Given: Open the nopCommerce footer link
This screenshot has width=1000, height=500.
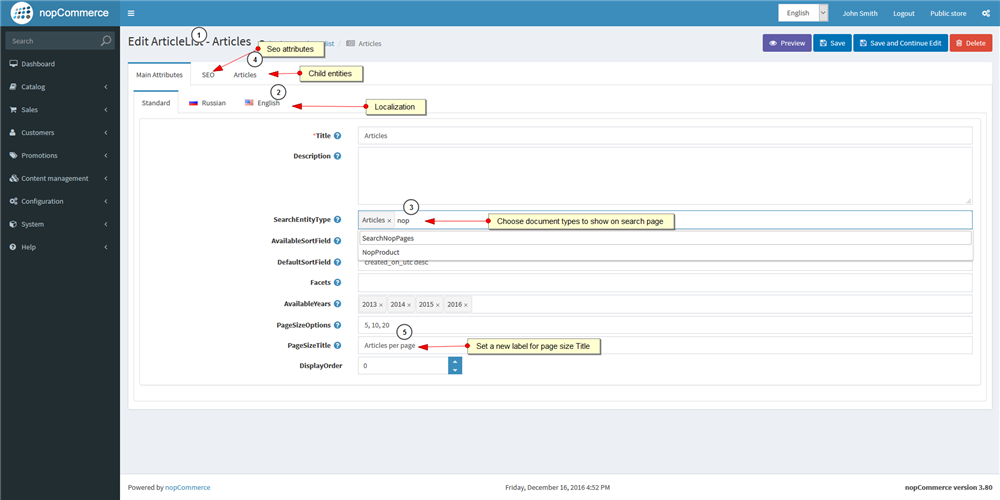Looking at the screenshot, I should pyautogui.click(x=188, y=487).
